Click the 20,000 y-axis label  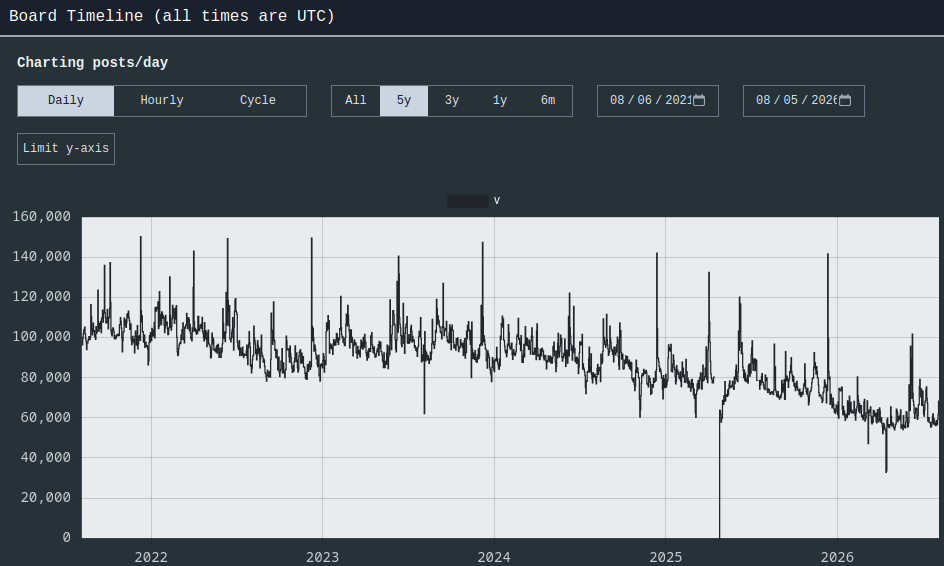(x=46, y=497)
